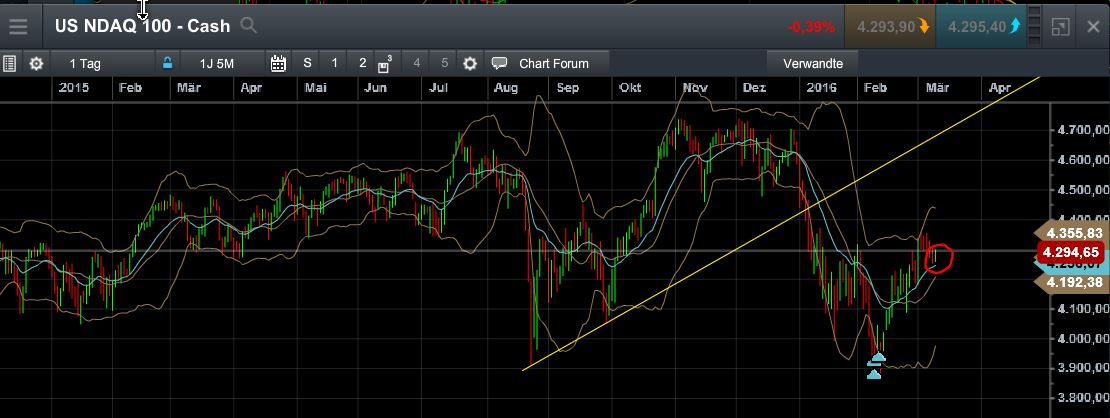Click the Aug label on time axis

point(505,88)
